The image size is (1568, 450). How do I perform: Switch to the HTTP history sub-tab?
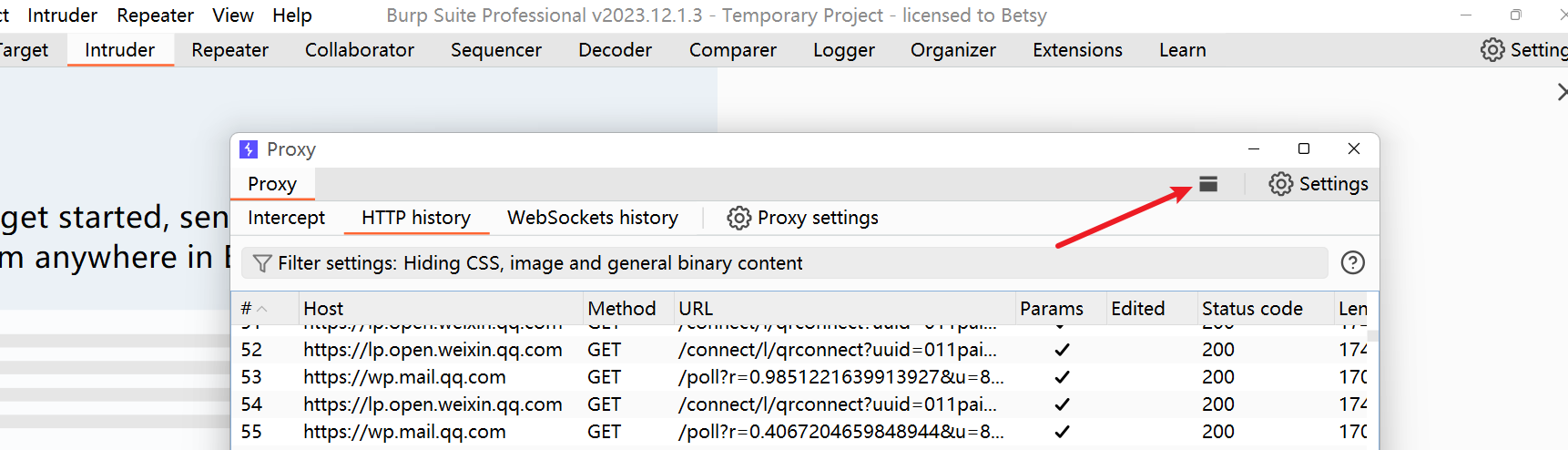(x=416, y=218)
